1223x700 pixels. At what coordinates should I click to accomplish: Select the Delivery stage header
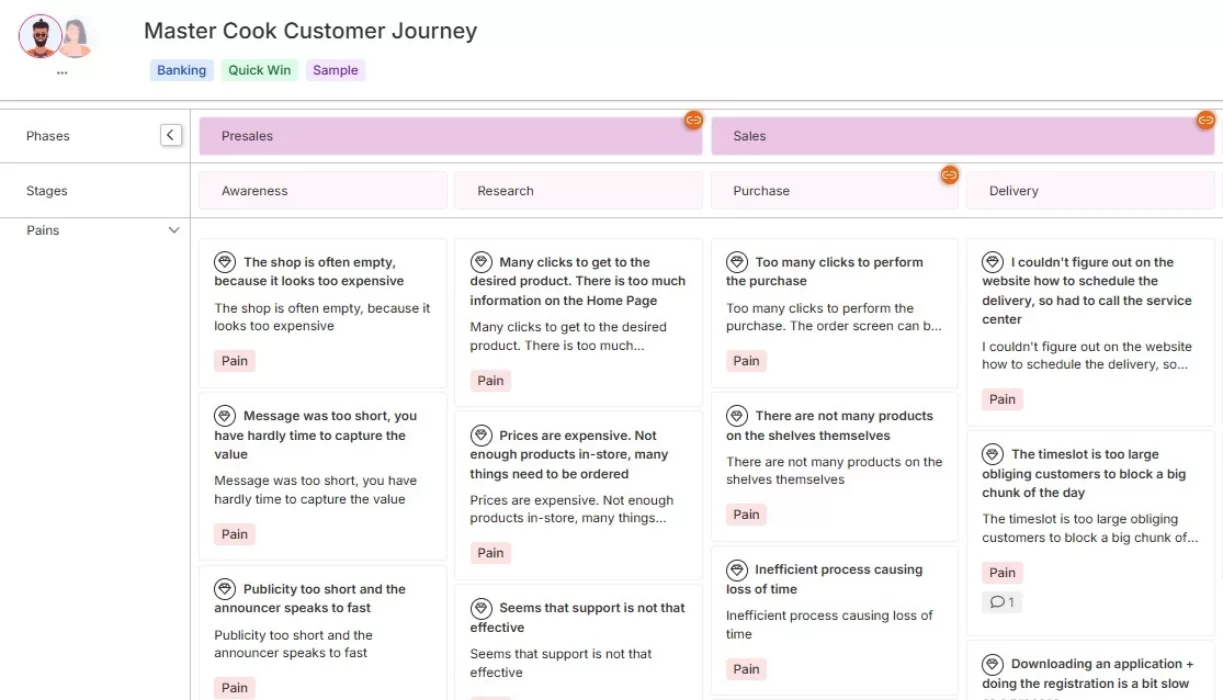1090,190
